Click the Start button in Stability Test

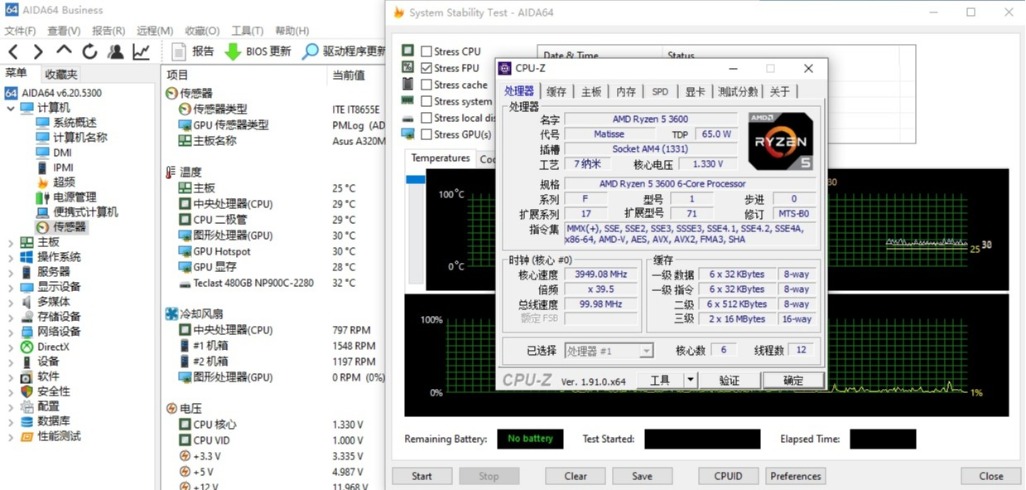pyautogui.click(x=422, y=476)
